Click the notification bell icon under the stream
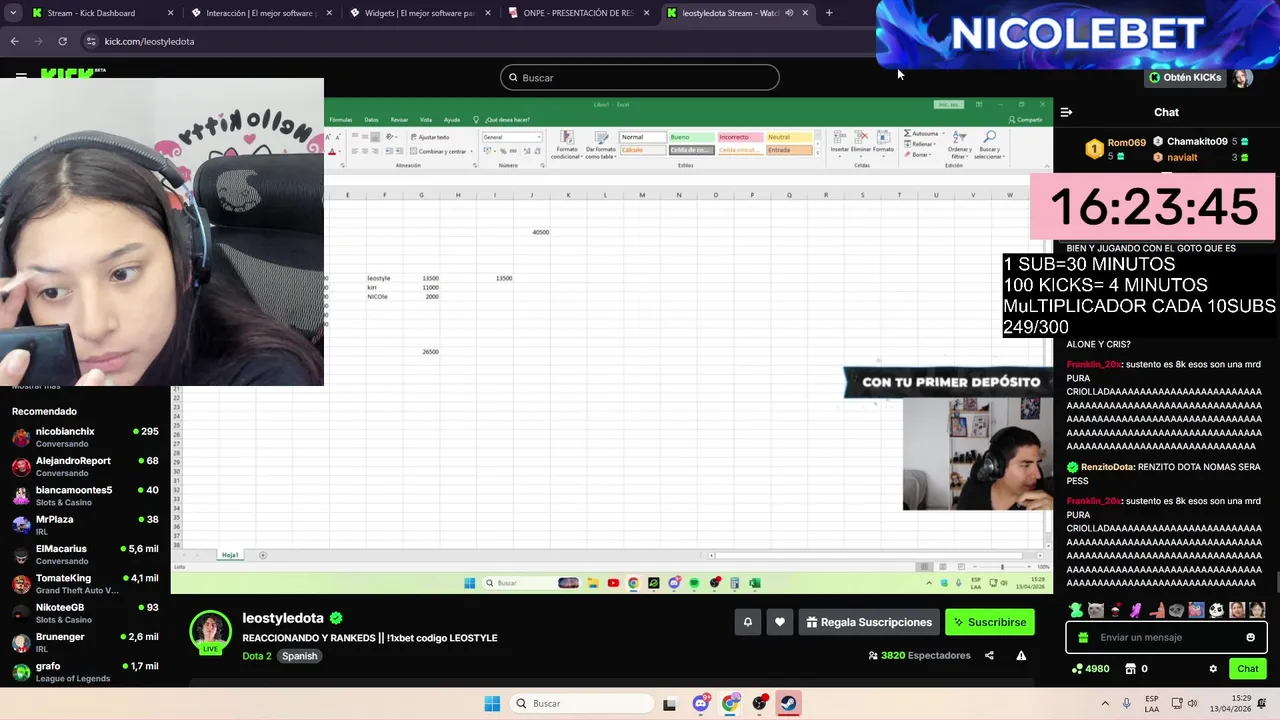The height and width of the screenshot is (720, 1280). tap(747, 622)
